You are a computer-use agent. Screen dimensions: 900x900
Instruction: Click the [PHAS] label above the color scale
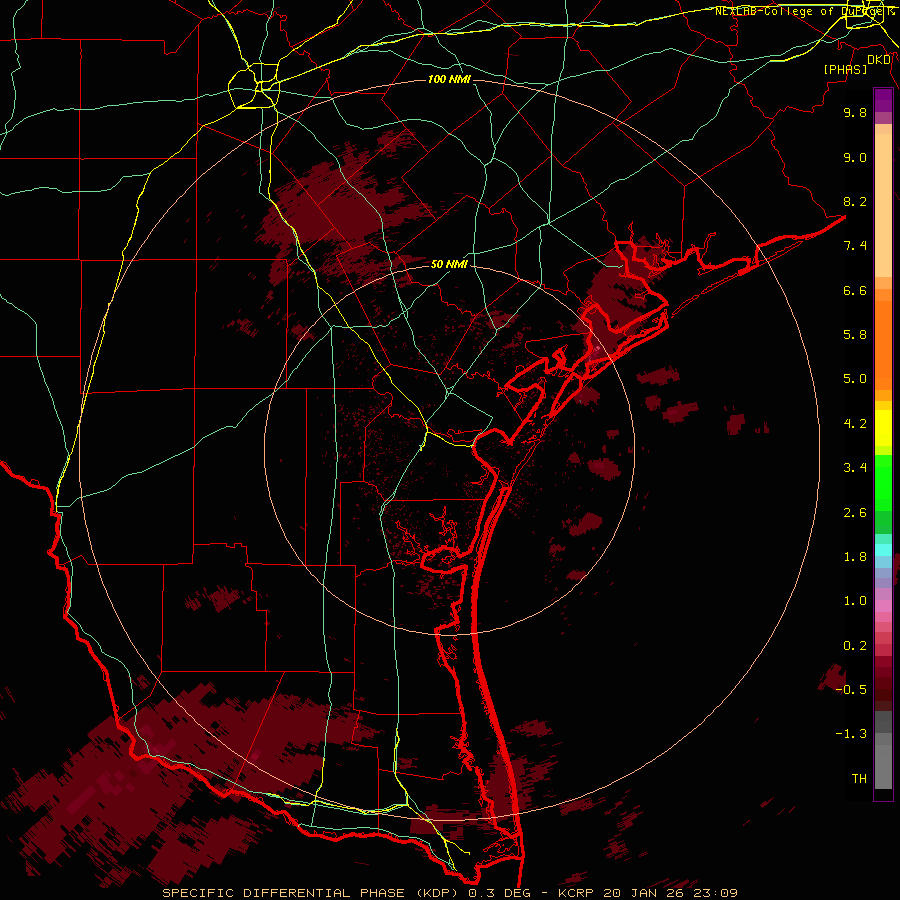[x=845, y=69]
